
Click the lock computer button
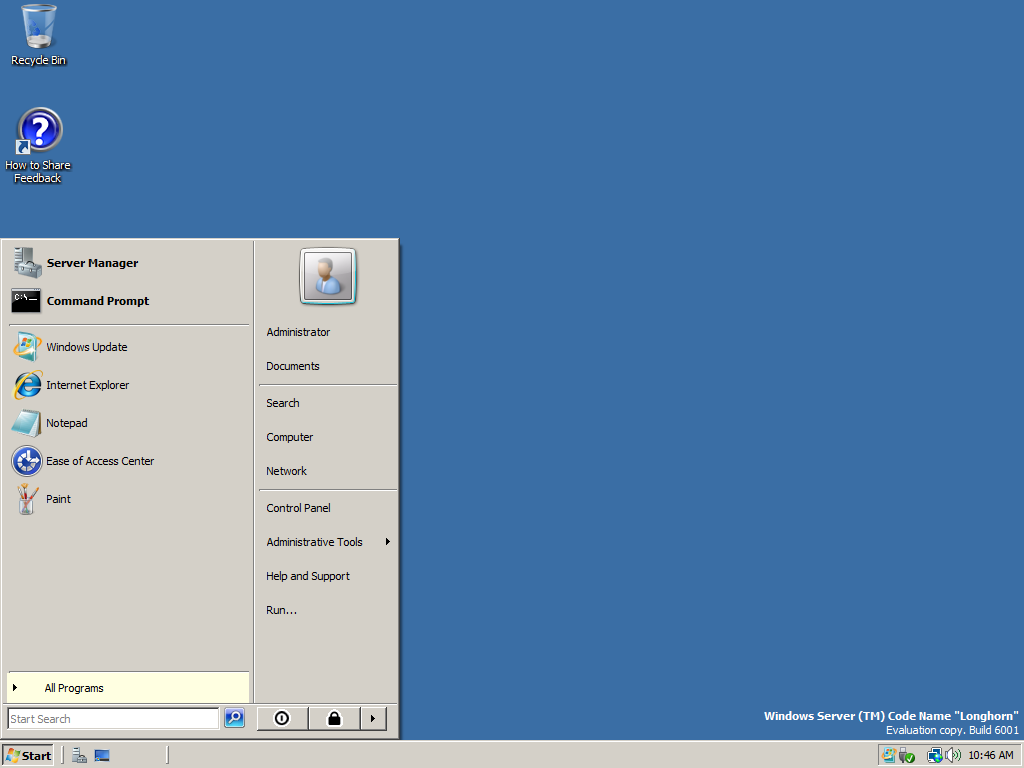[x=334, y=718]
